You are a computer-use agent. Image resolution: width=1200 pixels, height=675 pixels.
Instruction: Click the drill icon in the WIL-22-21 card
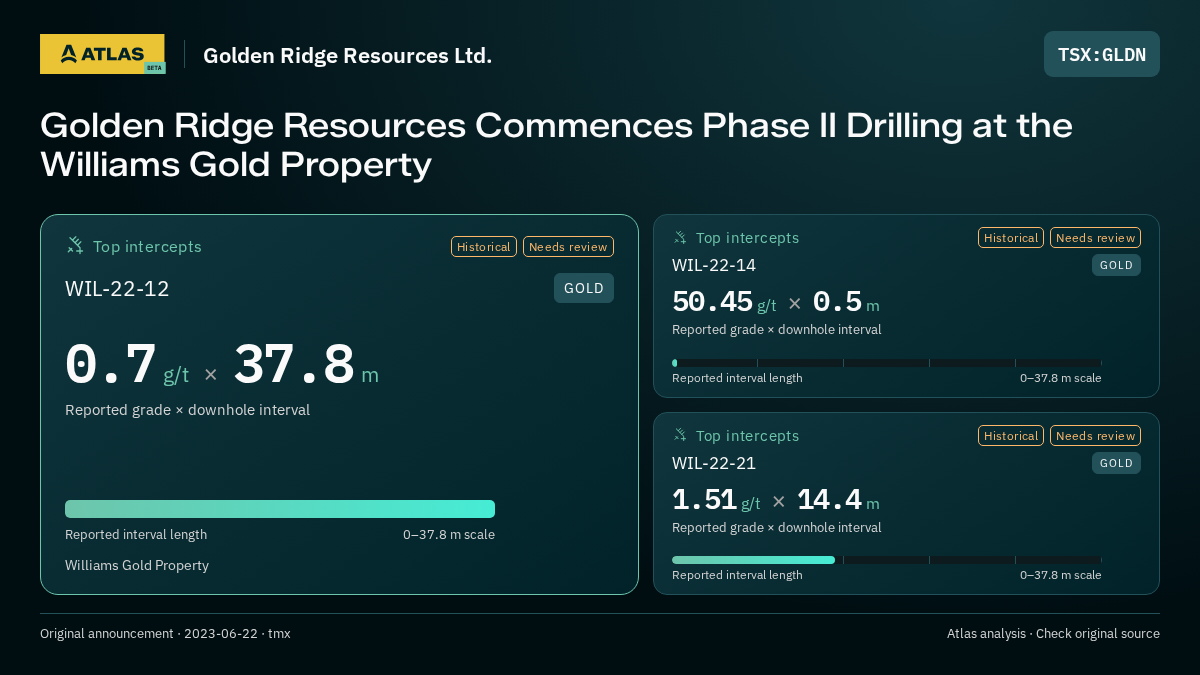(680, 436)
